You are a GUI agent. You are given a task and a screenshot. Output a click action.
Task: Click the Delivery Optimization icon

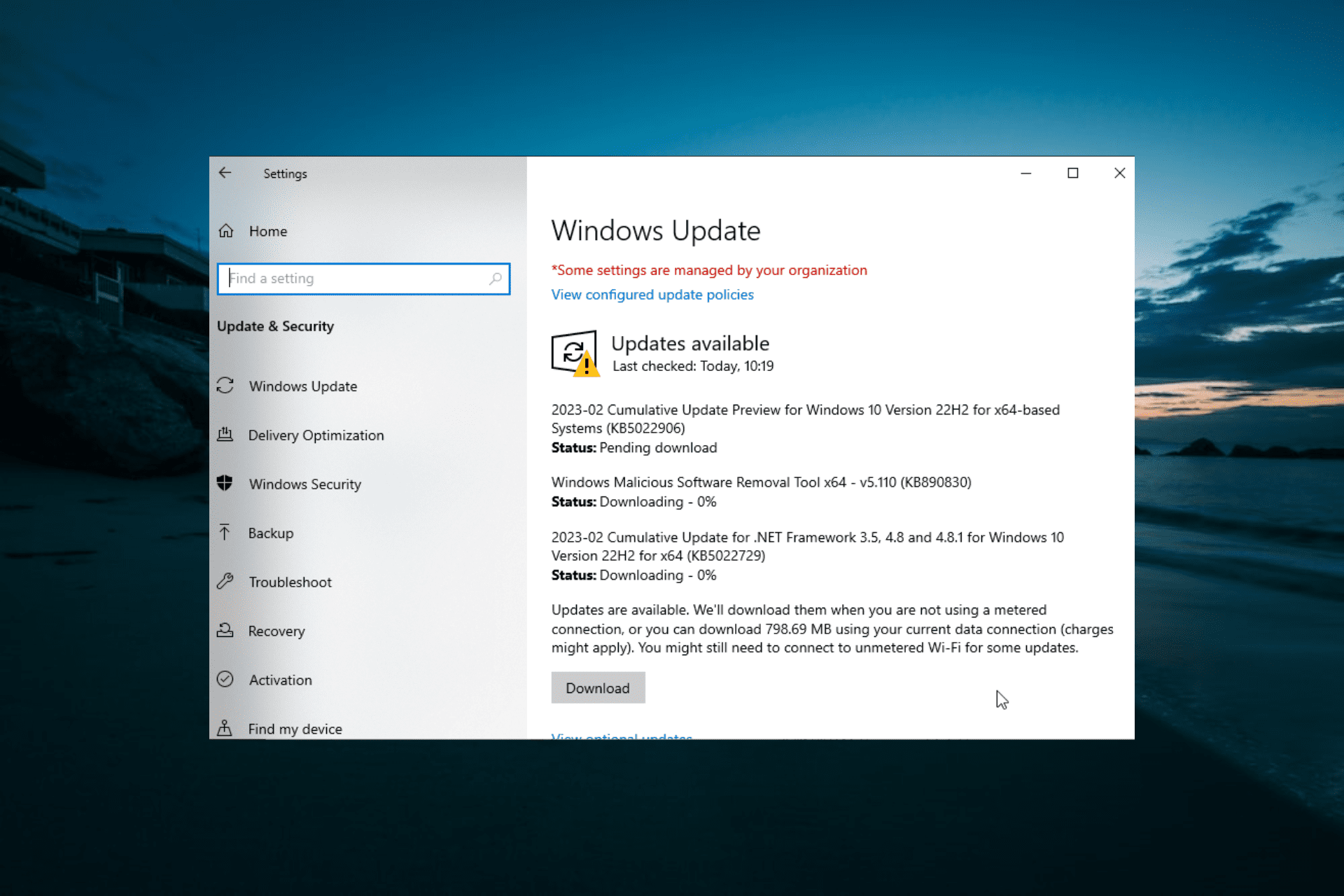[x=225, y=435]
